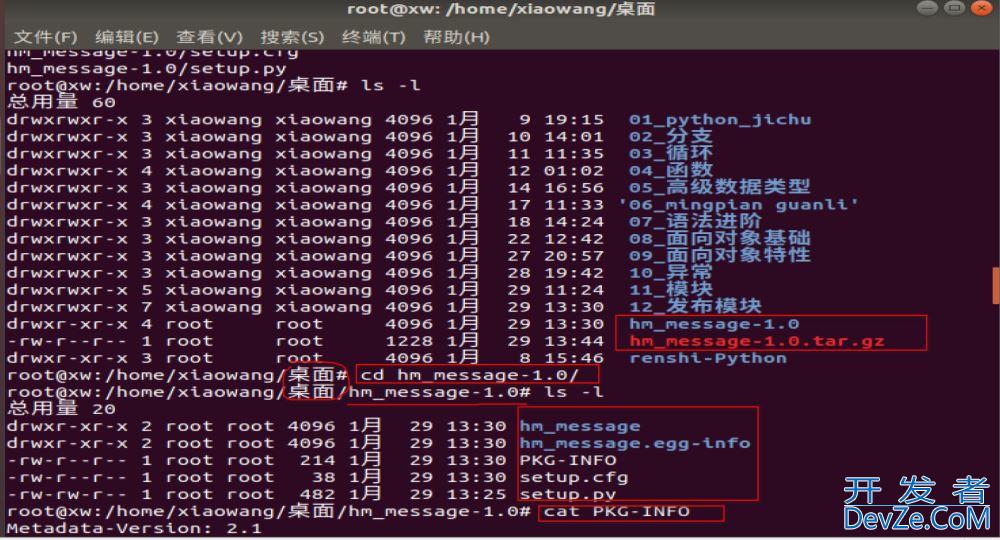The width and height of the screenshot is (1000, 540).
Task: Click directory name 04_函数
Action: [670, 170]
